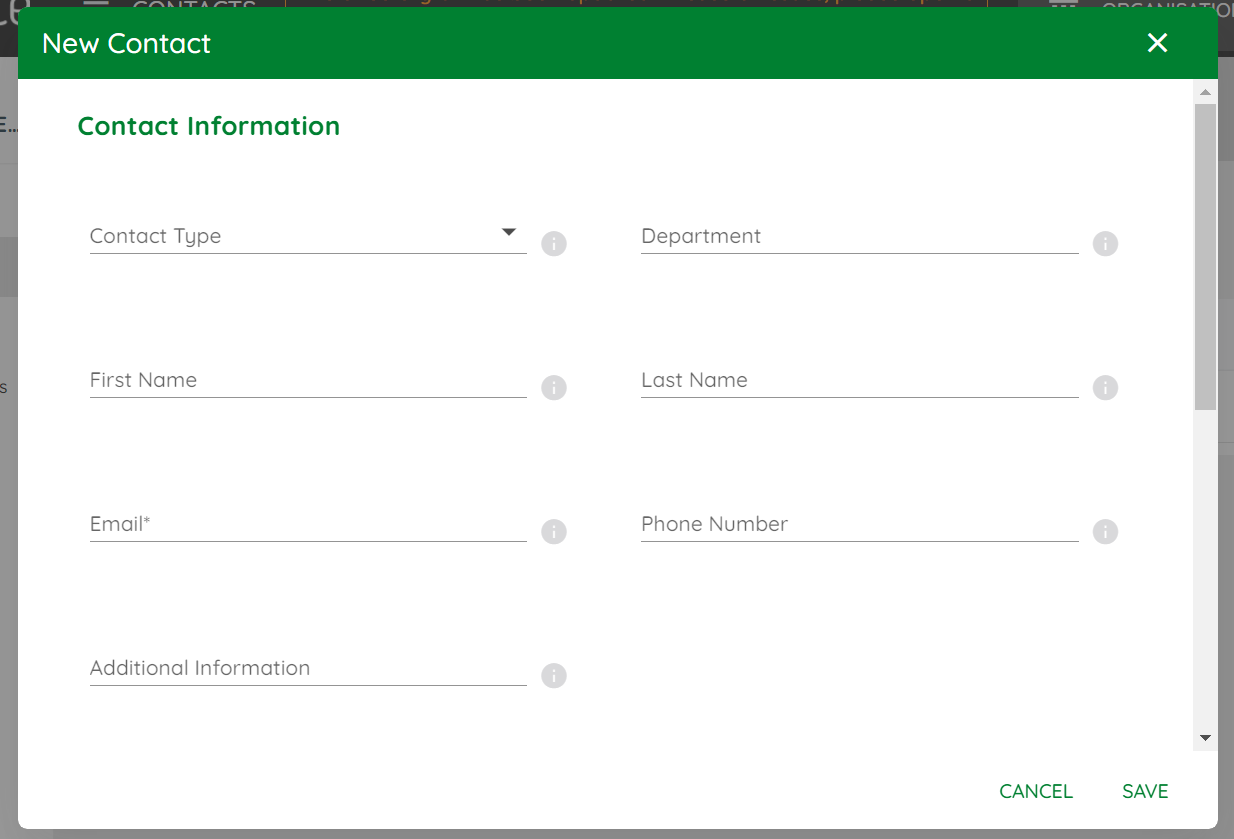The height and width of the screenshot is (839, 1234).
Task: Click info icon beside Last Name
Action: pyautogui.click(x=1105, y=388)
